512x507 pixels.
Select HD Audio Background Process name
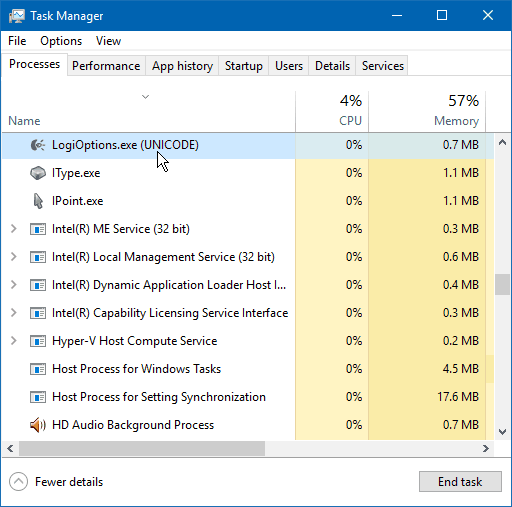pos(133,425)
